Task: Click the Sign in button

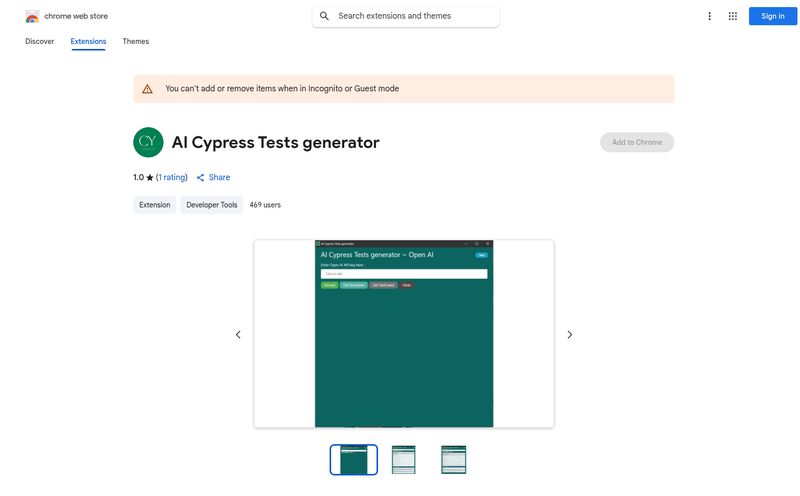Action: click(x=772, y=16)
